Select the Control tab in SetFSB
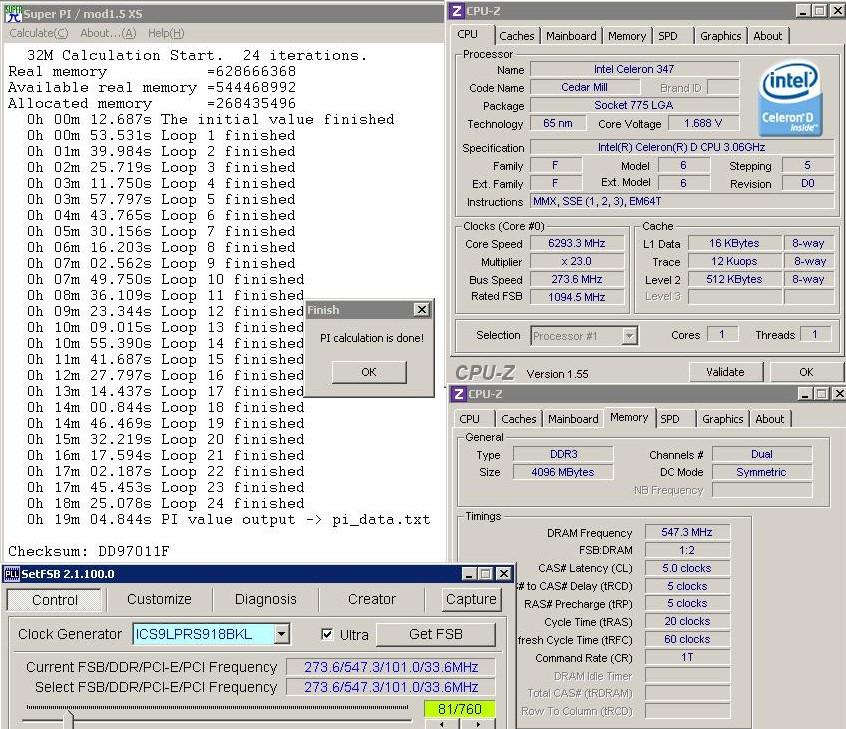Screen dimensions: 846x729 [54, 600]
